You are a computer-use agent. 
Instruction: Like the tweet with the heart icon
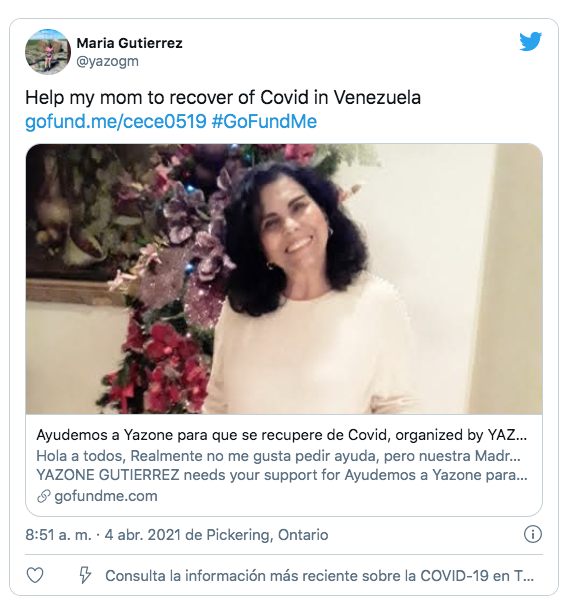click(x=35, y=575)
